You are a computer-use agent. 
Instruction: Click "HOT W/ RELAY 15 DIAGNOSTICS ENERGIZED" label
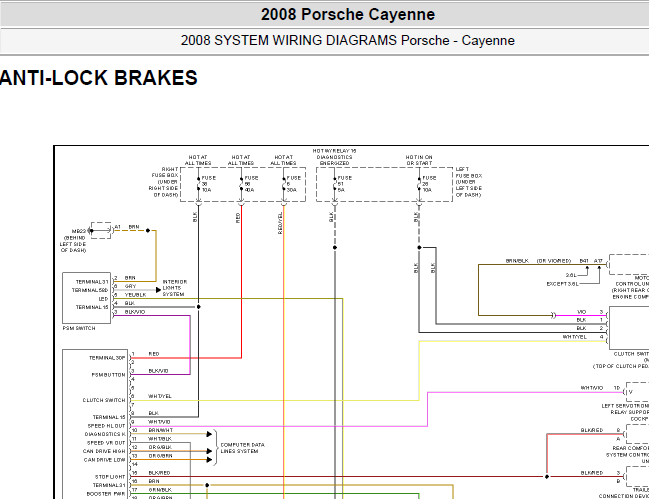tap(334, 157)
